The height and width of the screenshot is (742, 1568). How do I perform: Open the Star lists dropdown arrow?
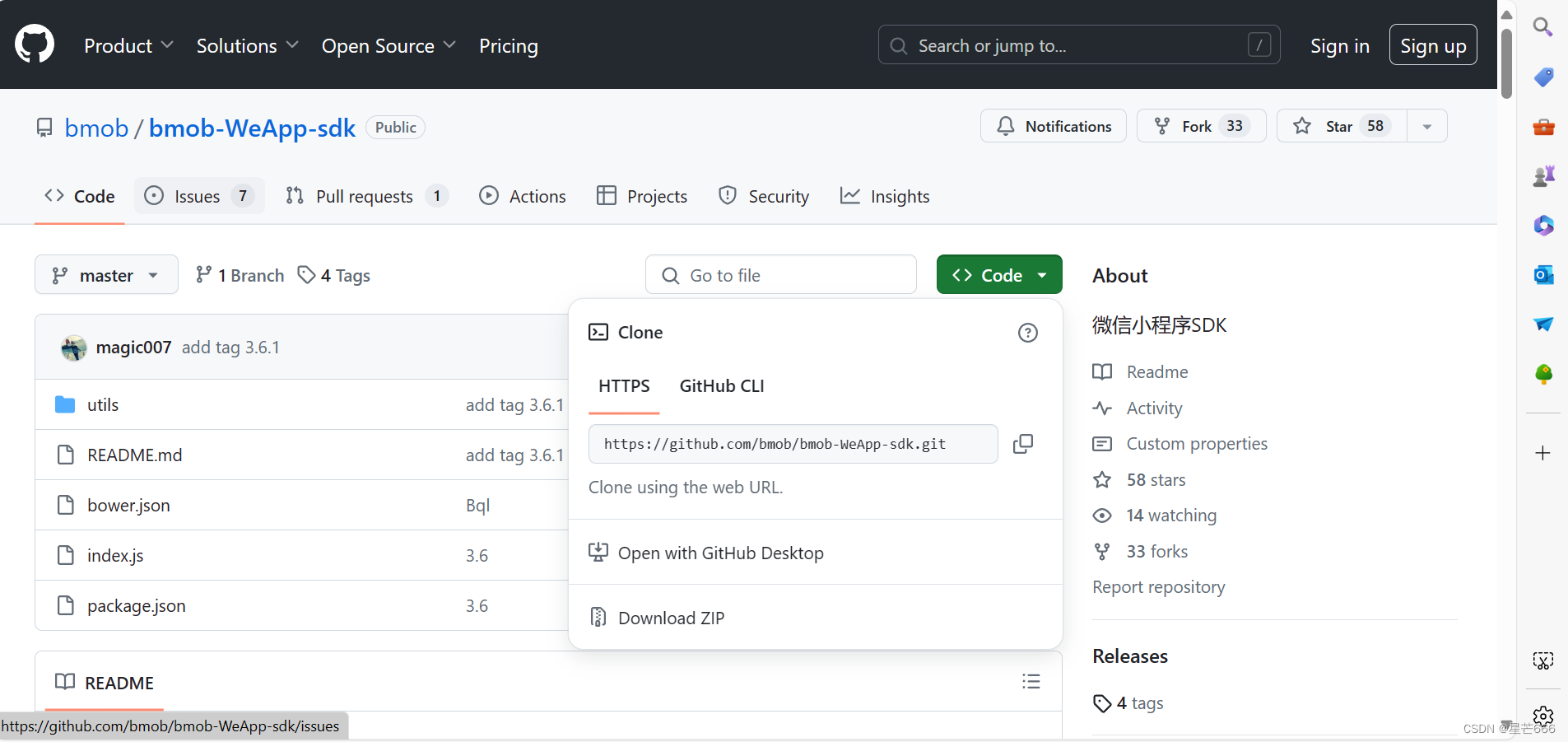(x=1427, y=126)
